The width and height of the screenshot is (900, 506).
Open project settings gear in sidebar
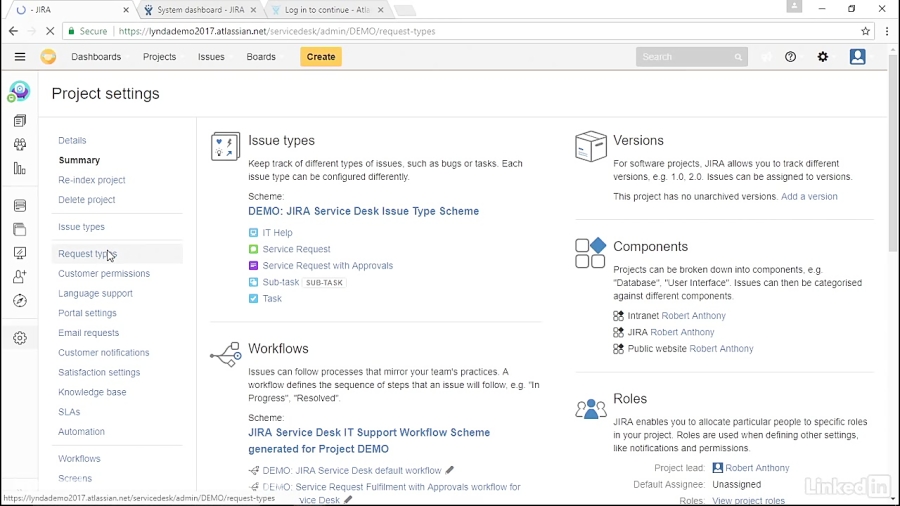(x=20, y=338)
